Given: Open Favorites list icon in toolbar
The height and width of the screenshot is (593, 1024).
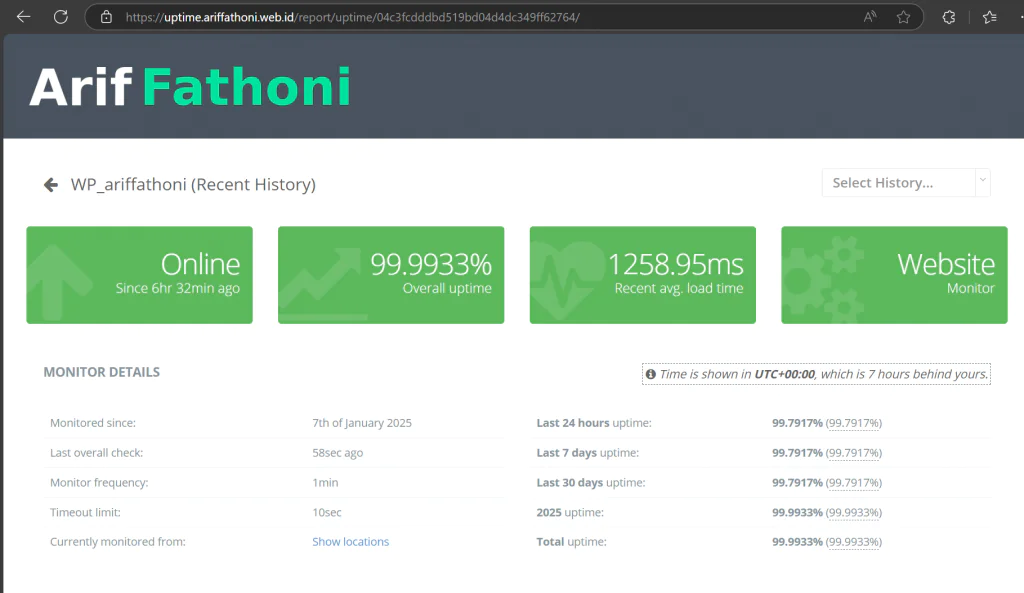Looking at the screenshot, I should (x=989, y=17).
